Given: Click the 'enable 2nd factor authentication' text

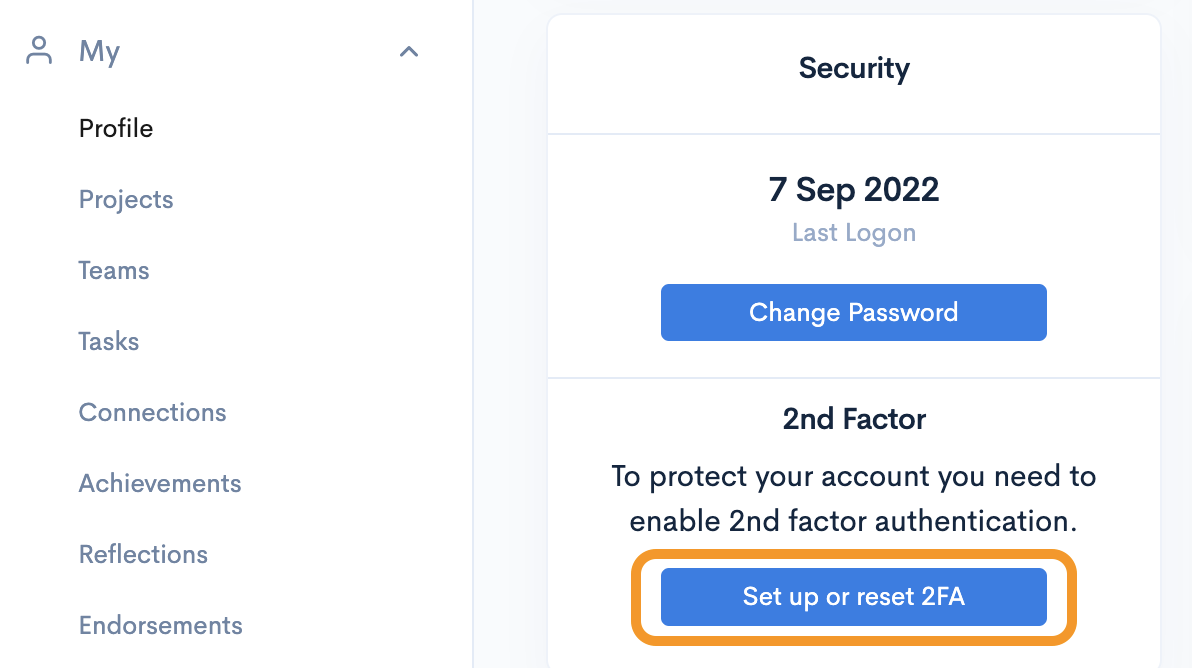Looking at the screenshot, I should [854, 521].
